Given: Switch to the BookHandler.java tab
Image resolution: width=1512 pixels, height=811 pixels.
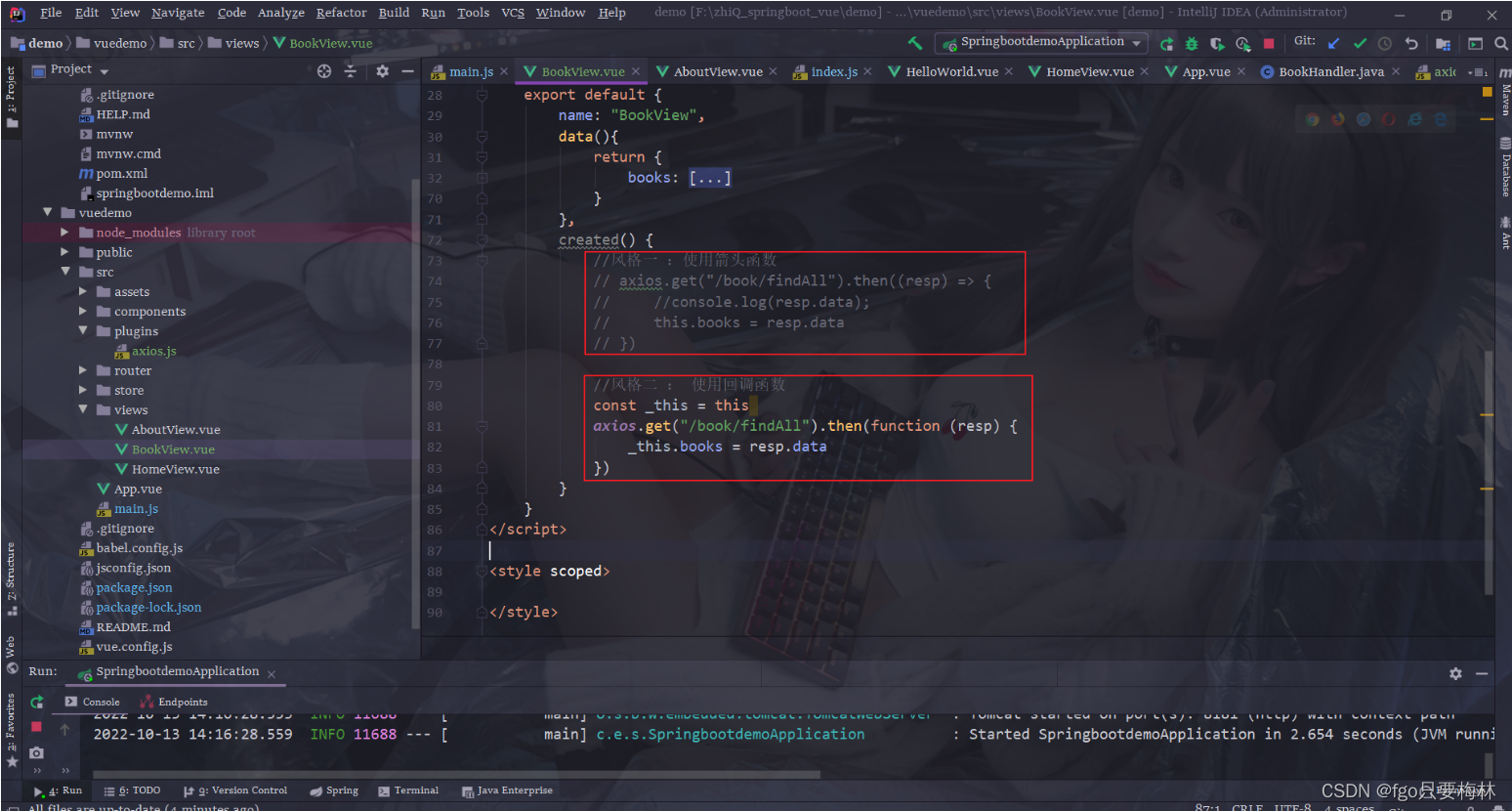Looking at the screenshot, I should (1331, 71).
